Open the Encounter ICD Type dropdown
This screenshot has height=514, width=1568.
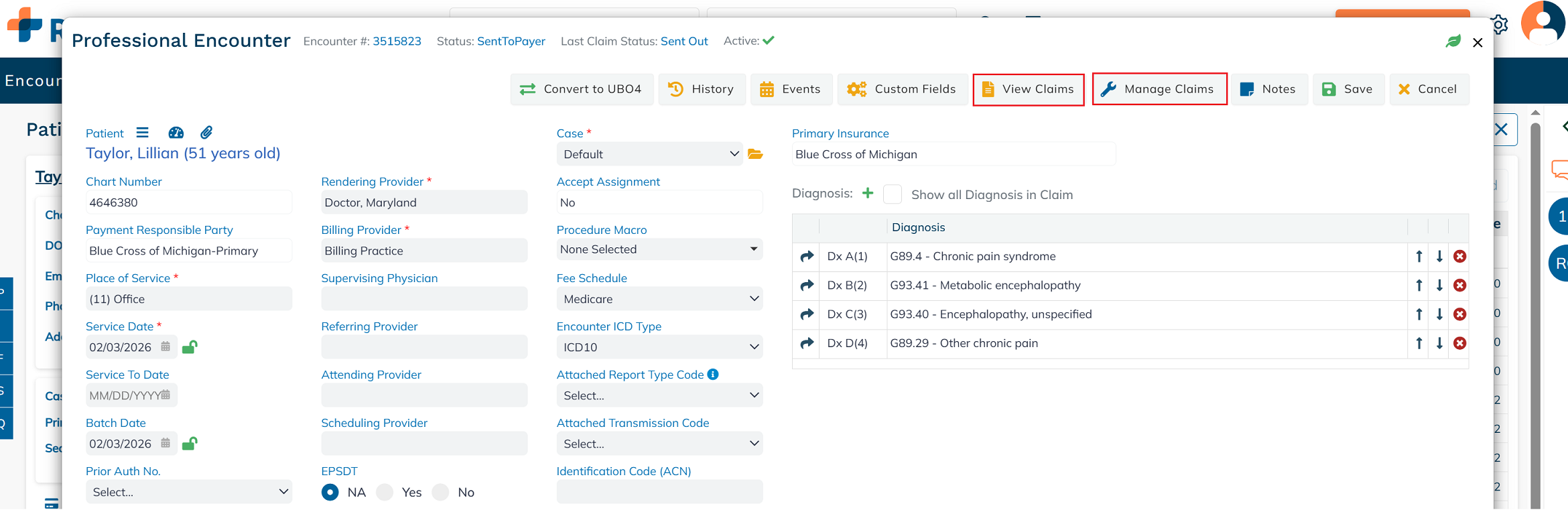tap(659, 347)
